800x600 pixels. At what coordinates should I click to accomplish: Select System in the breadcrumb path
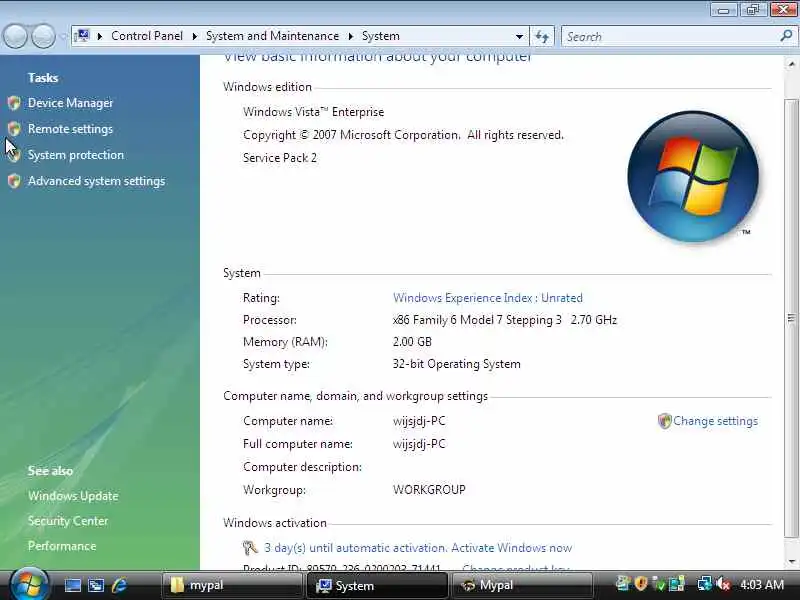pos(381,36)
